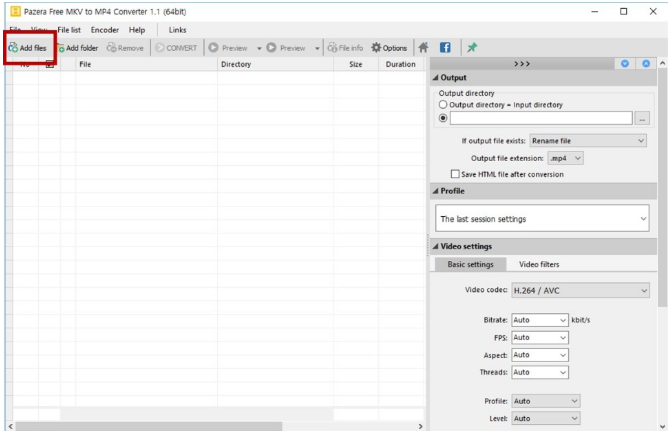Open the Aspect dropdown
The width and height of the screenshot is (672, 435).
pos(540,355)
